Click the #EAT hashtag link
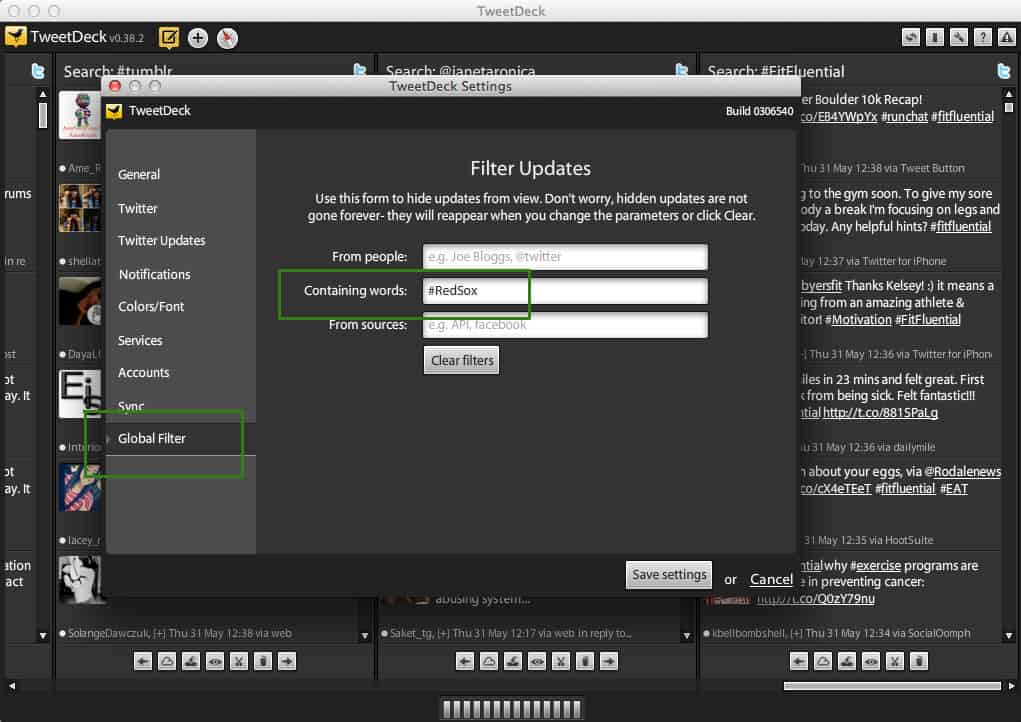This screenshot has height=722, width=1021. click(954, 488)
